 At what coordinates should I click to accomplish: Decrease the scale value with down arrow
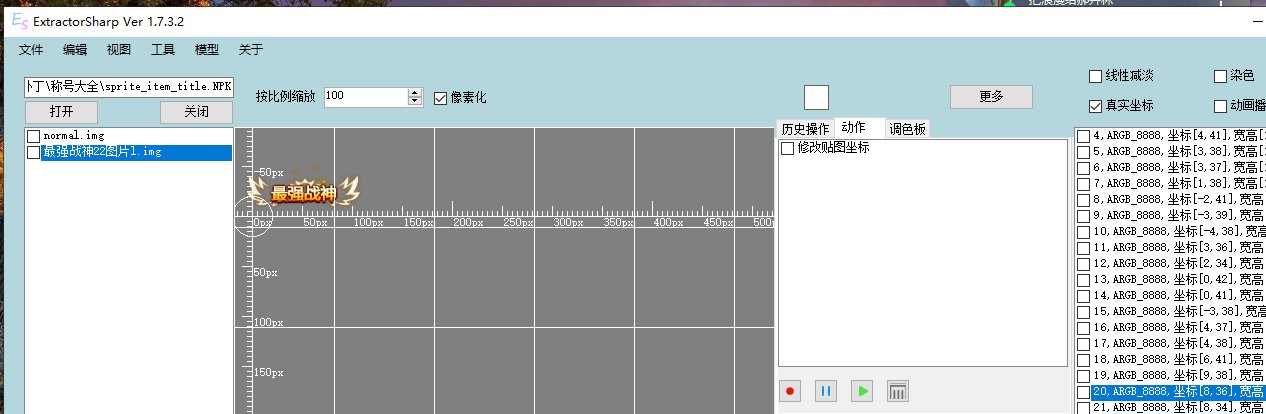click(x=415, y=101)
